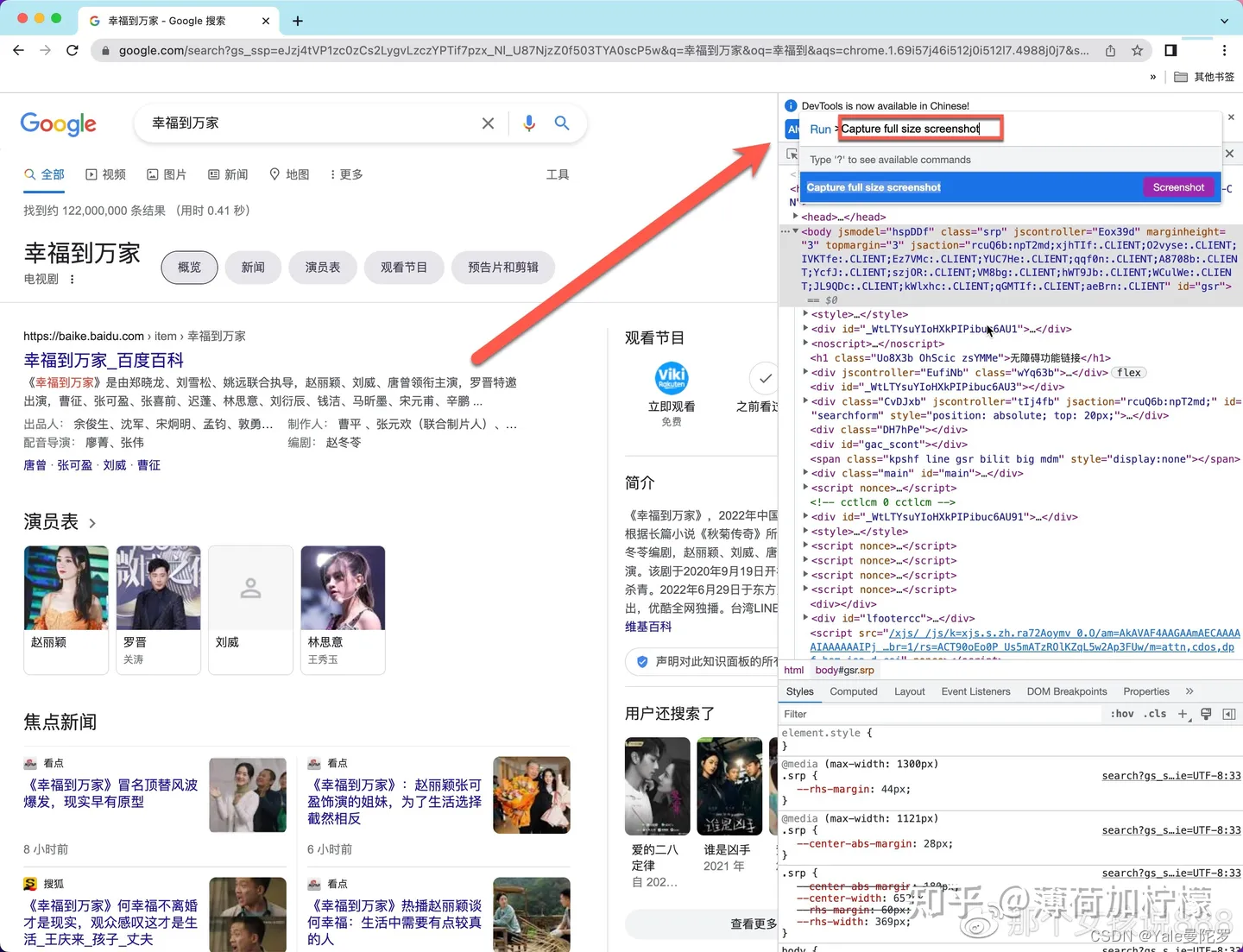Open the 其他书签 bookmarks folder
Image resolution: width=1243 pixels, height=952 pixels.
pos(1205,77)
